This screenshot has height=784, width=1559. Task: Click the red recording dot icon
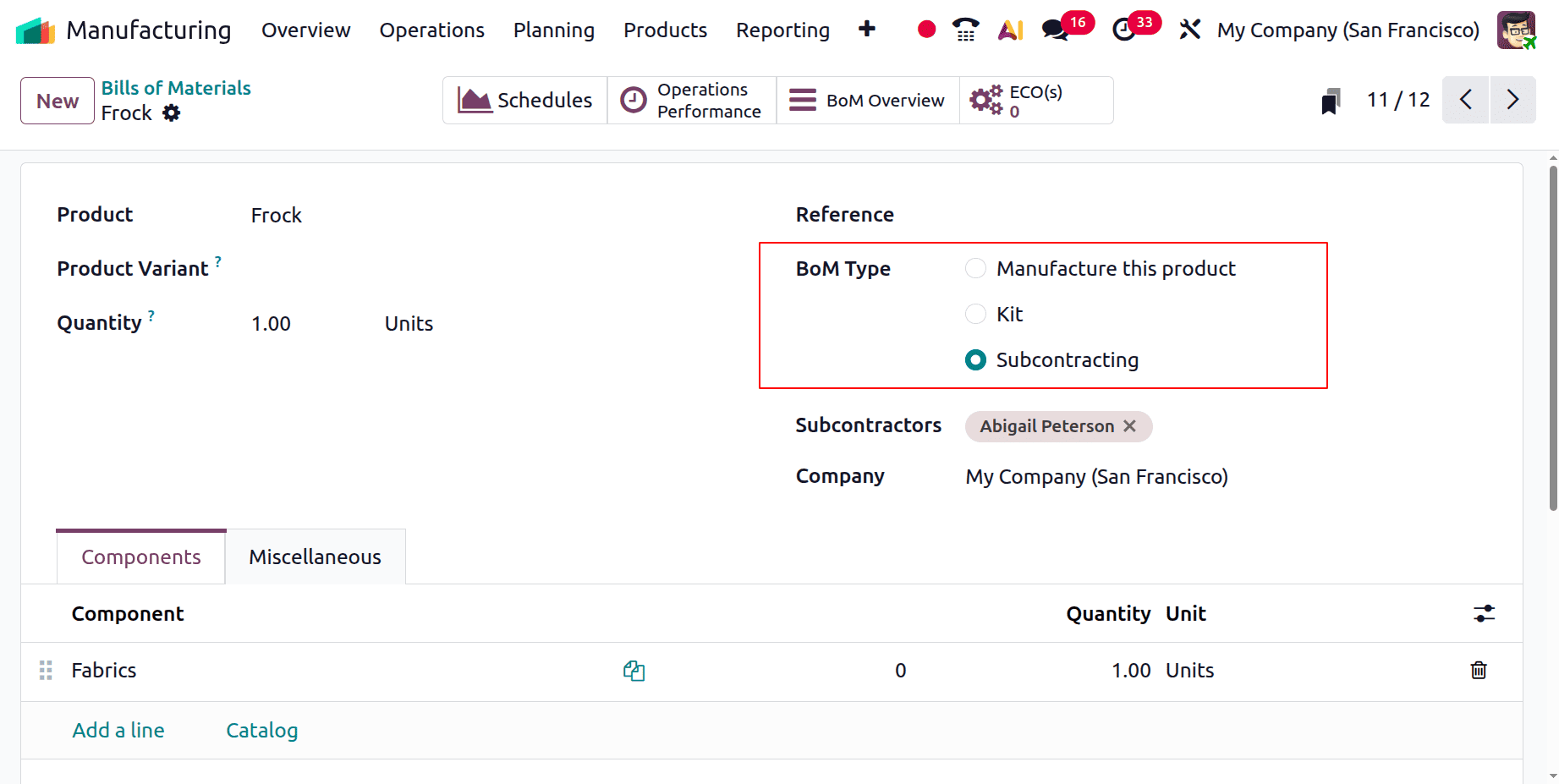coord(926,30)
